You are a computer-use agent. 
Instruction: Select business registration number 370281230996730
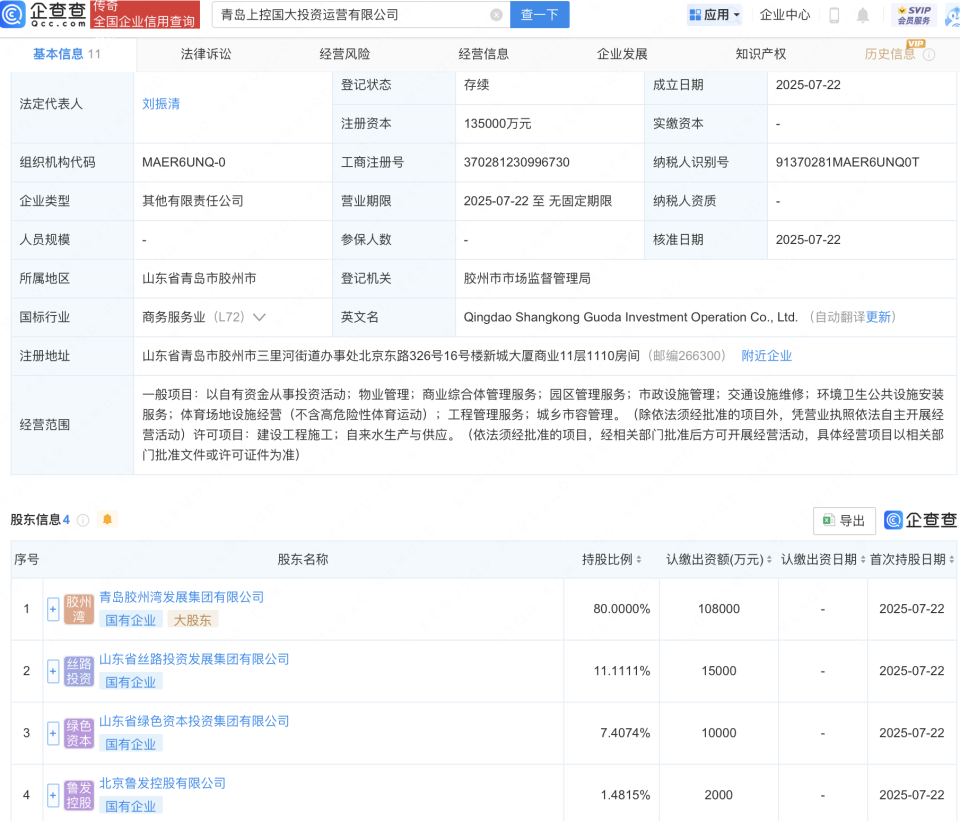click(516, 162)
